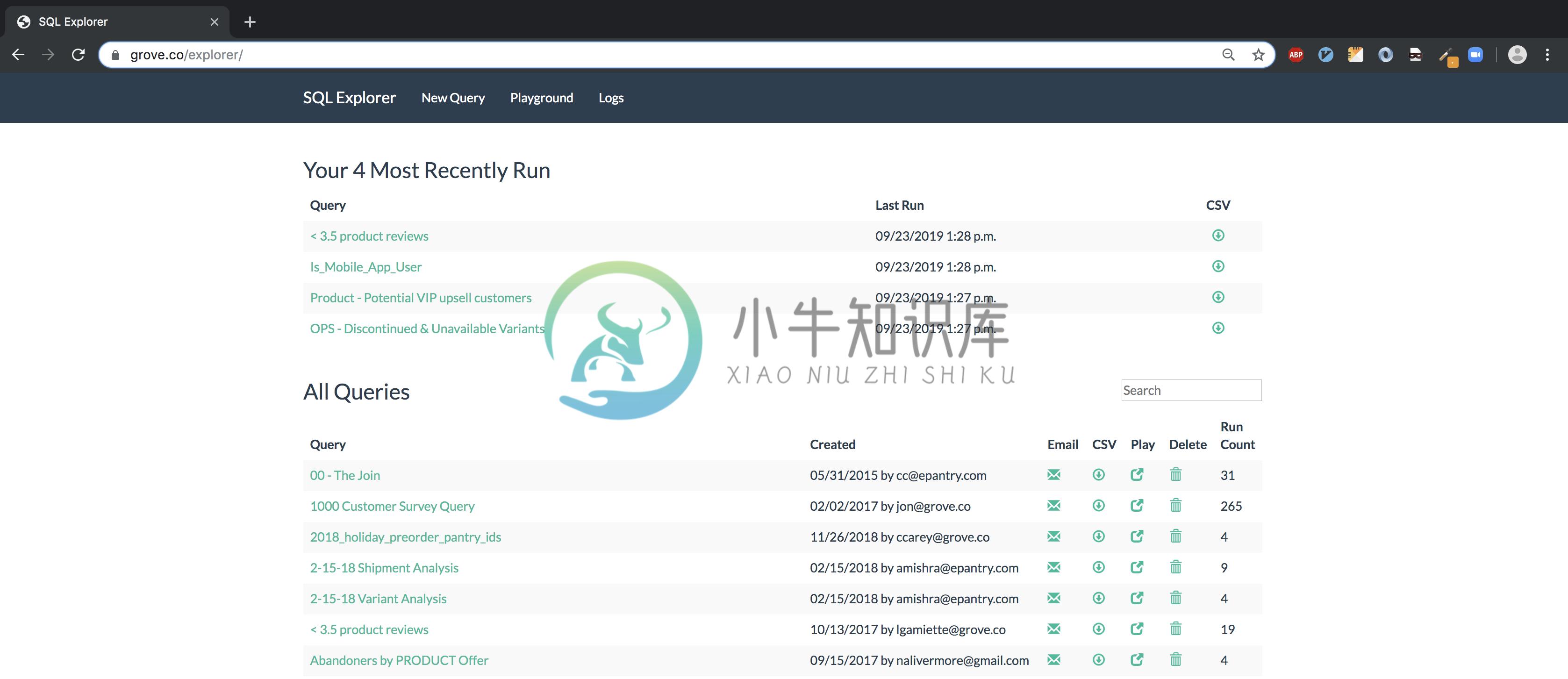Open the 2-15-18 Variant Analysis link

click(378, 599)
